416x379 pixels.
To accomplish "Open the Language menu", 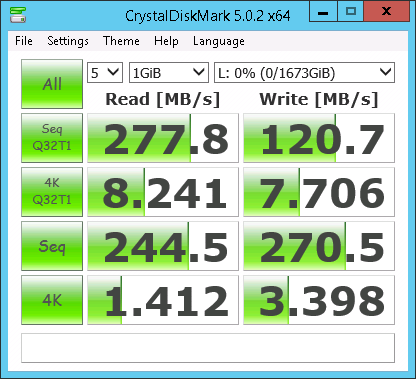I will [x=219, y=41].
